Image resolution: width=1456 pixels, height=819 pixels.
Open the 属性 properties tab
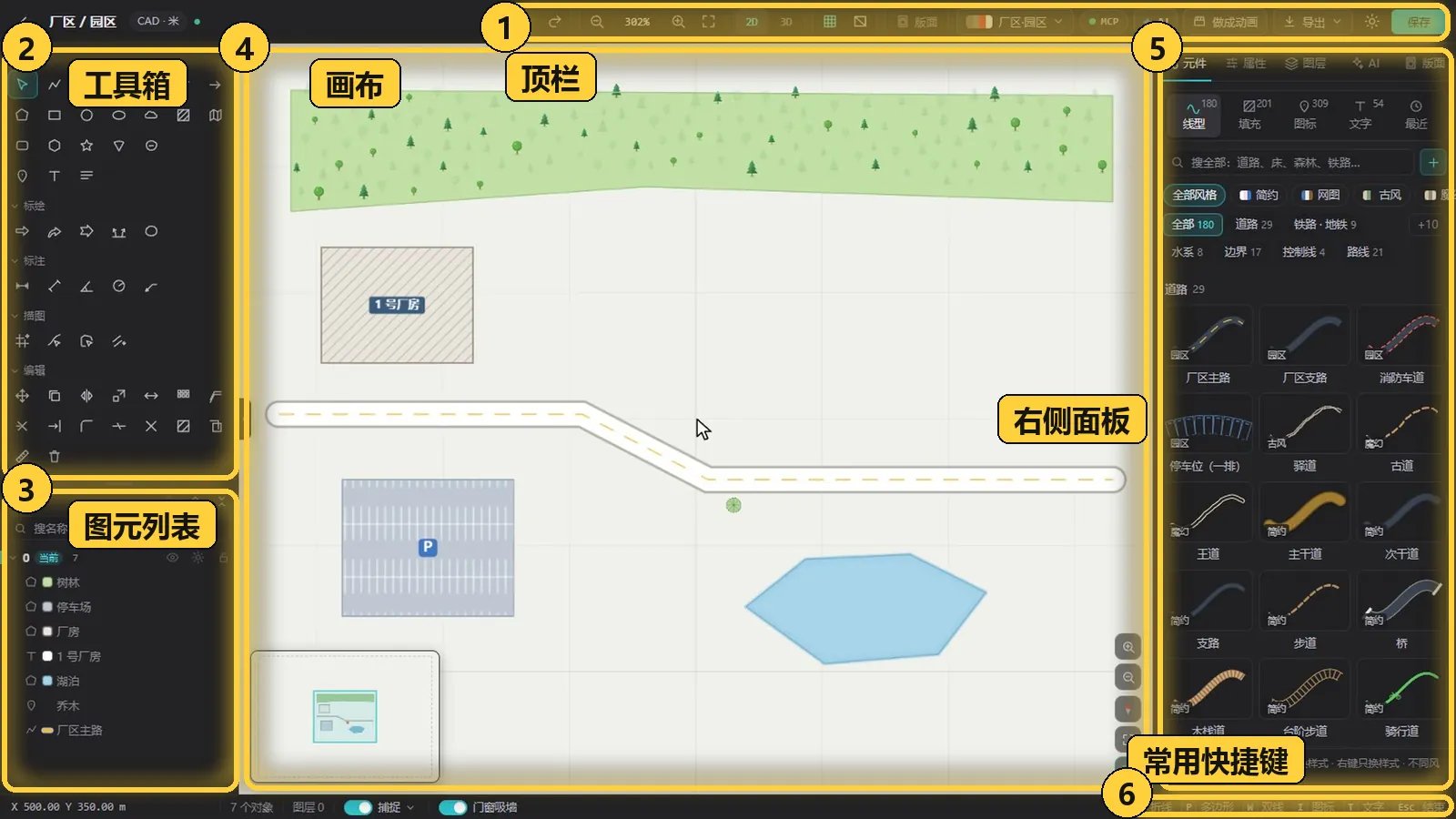pos(1246,63)
